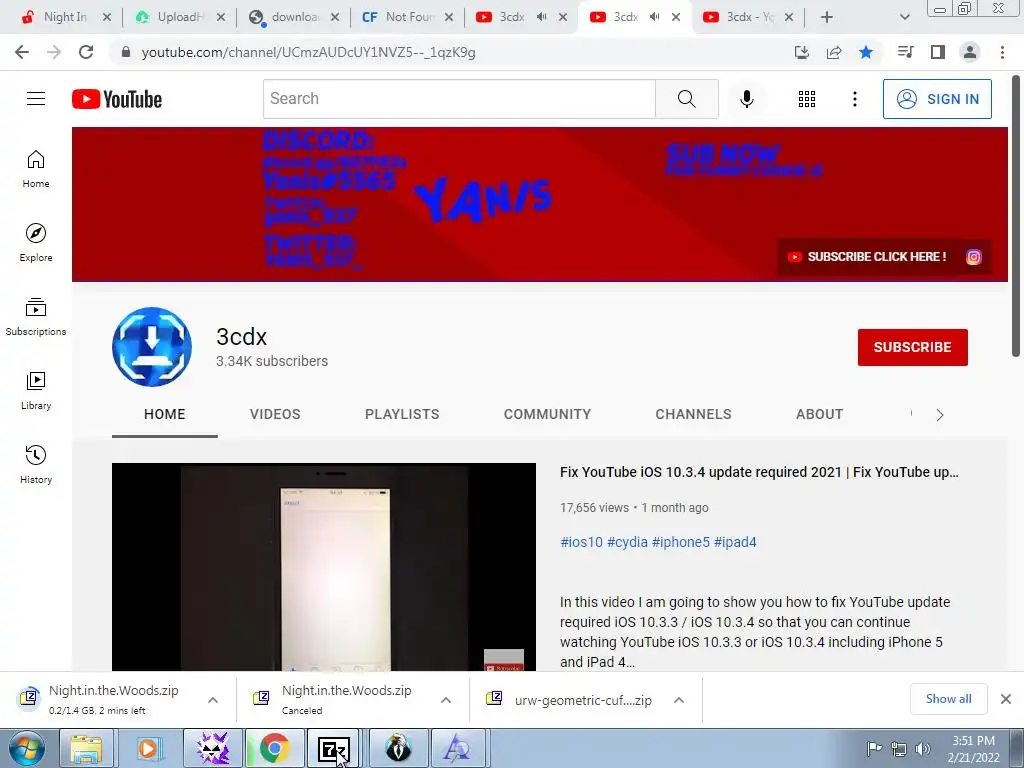Expand options for urw-geometric-cuf zip download
The image size is (1024, 768).
679,700
